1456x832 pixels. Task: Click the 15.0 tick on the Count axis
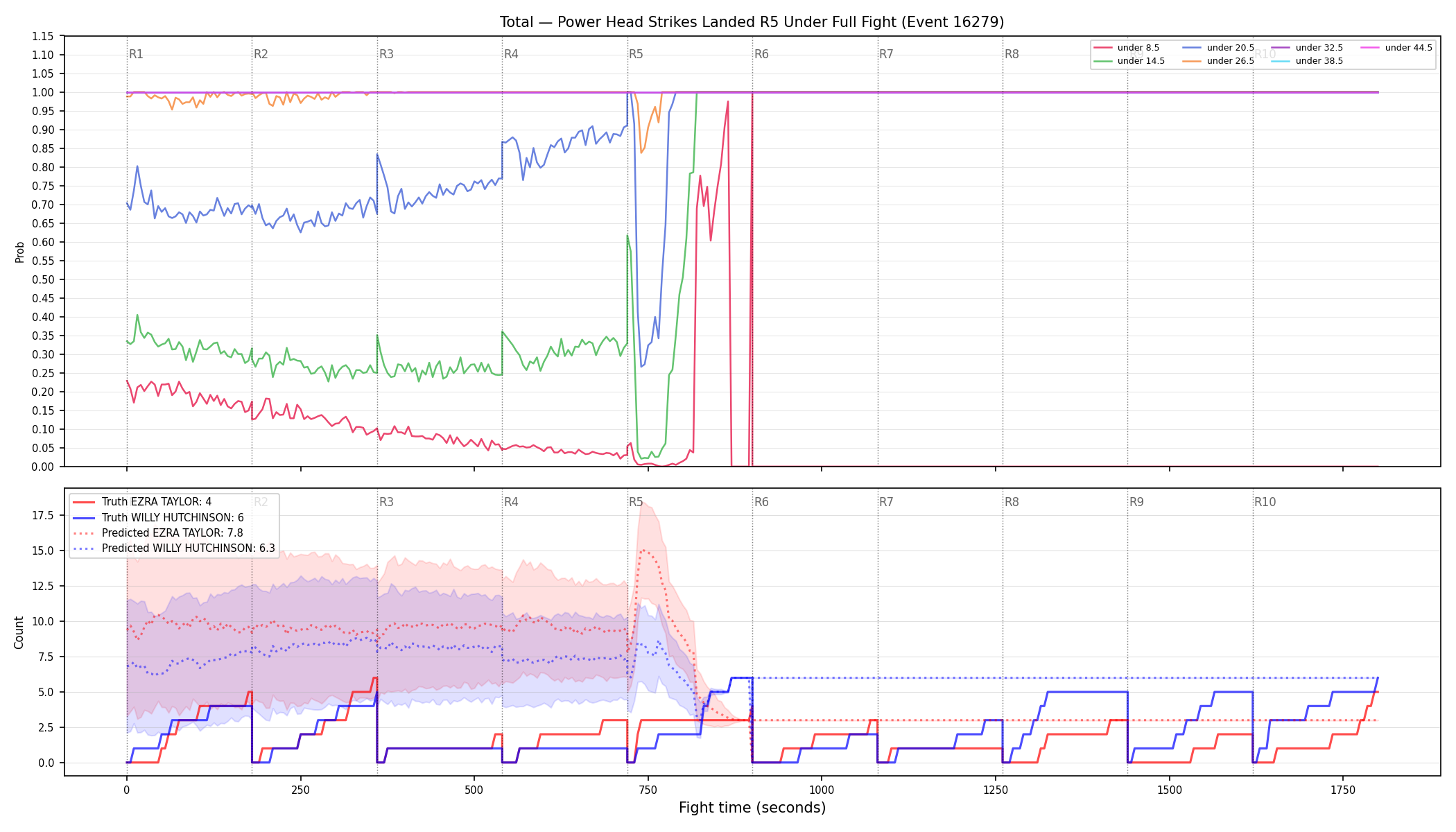[43, 551]
